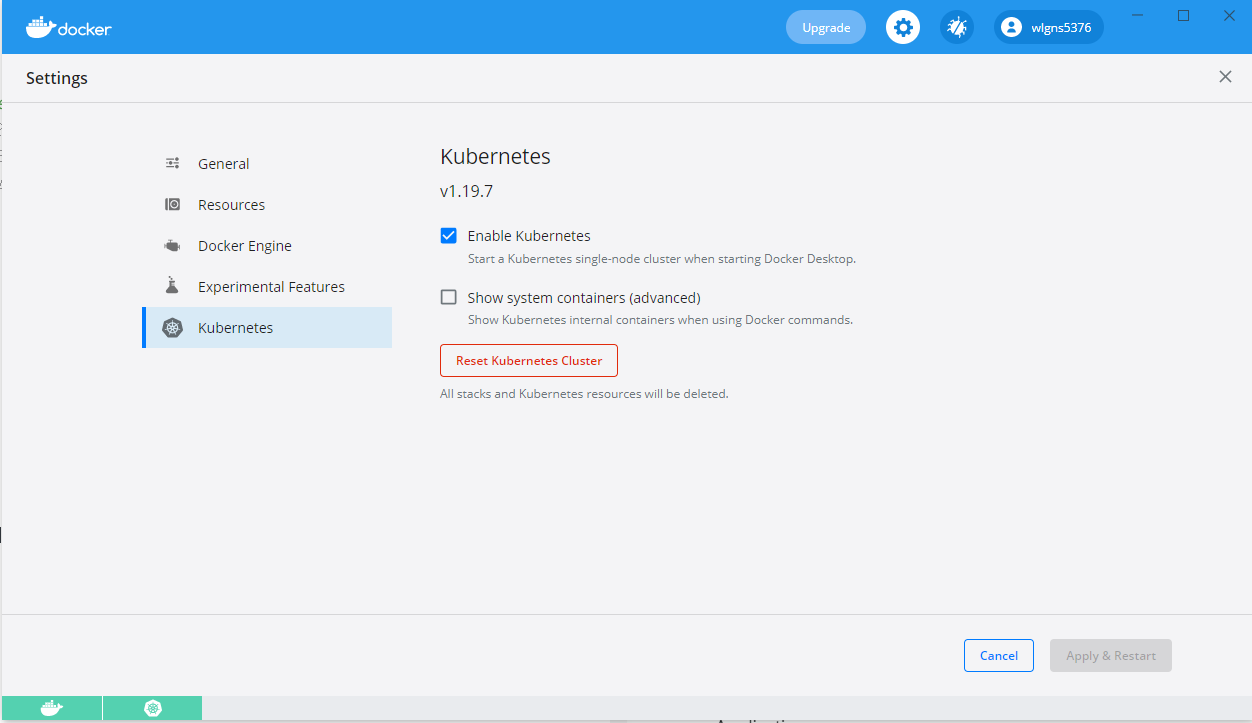Image resolution: width=1252 pixels, height=723 pixels.
Task: Click the Kubernetes status icon in footer
Action: coord(153,708)
